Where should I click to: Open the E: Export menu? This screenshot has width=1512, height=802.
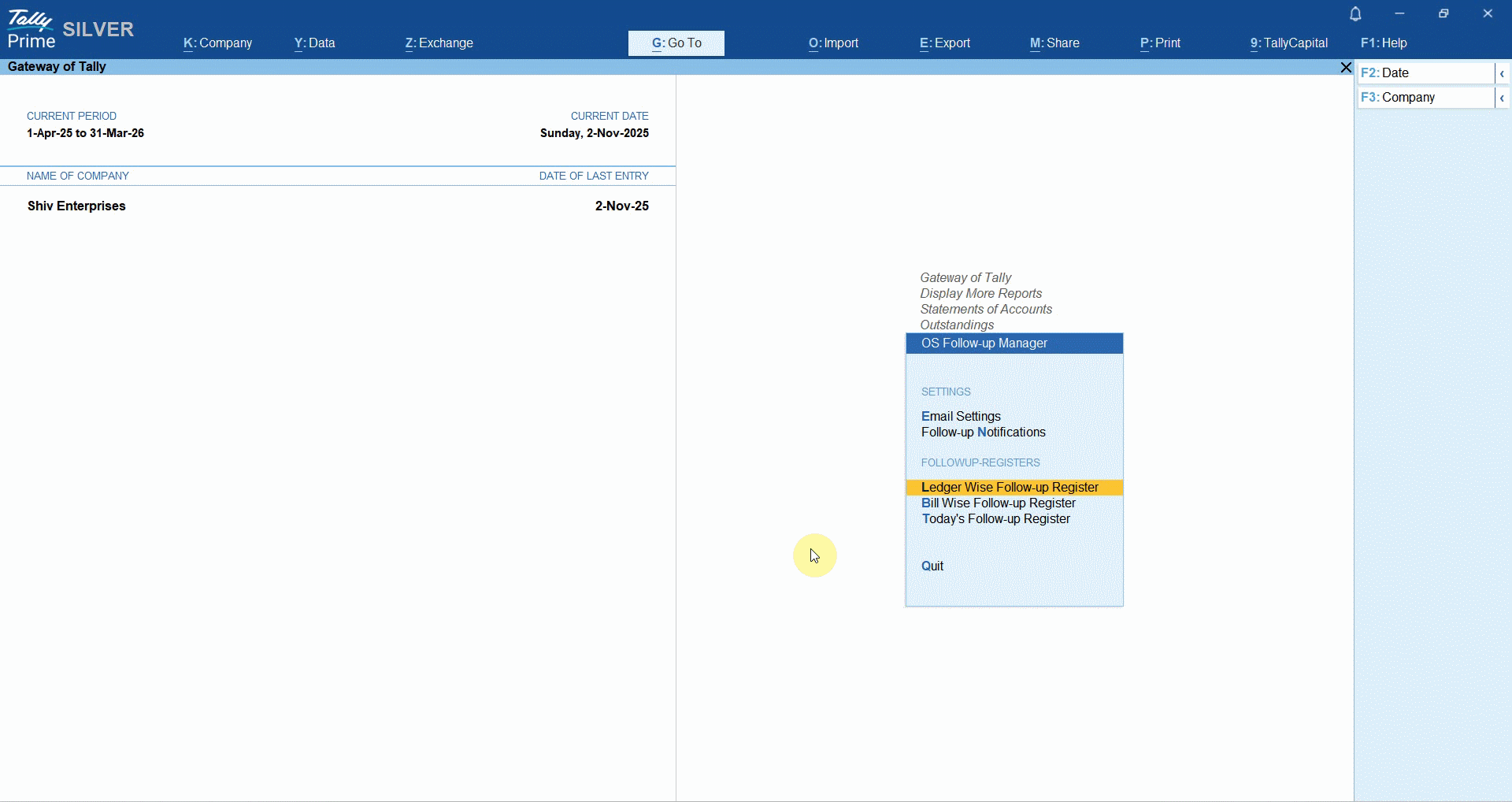(944, 43)
